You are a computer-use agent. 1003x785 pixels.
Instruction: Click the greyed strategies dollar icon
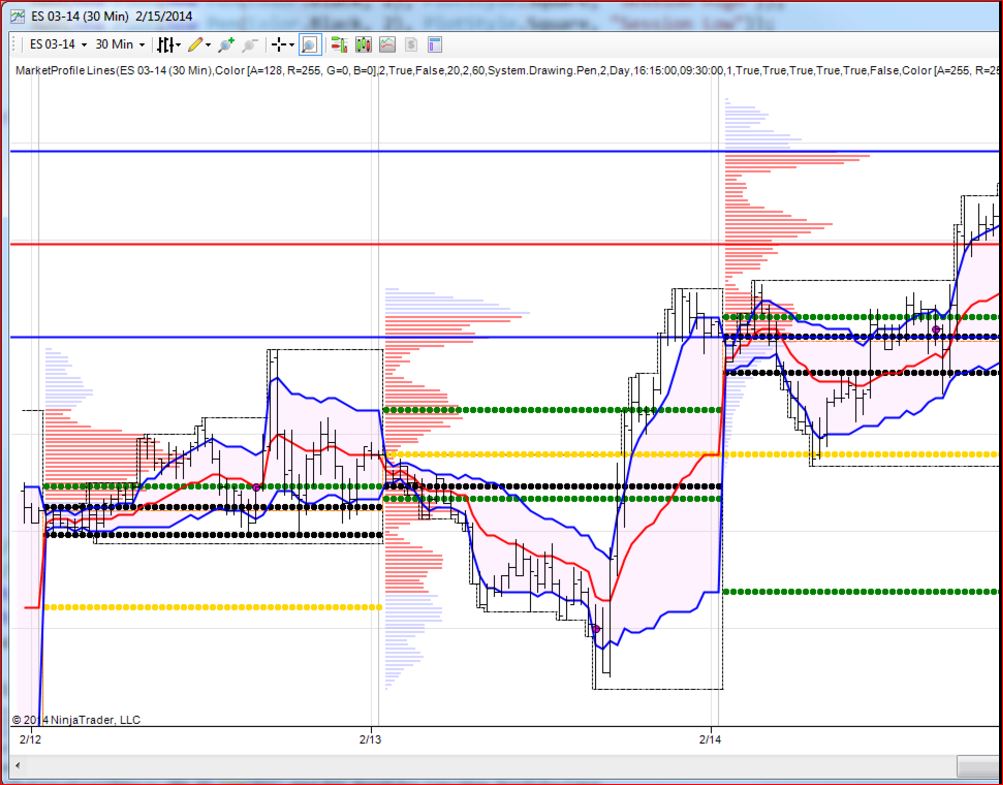[411, 45]
